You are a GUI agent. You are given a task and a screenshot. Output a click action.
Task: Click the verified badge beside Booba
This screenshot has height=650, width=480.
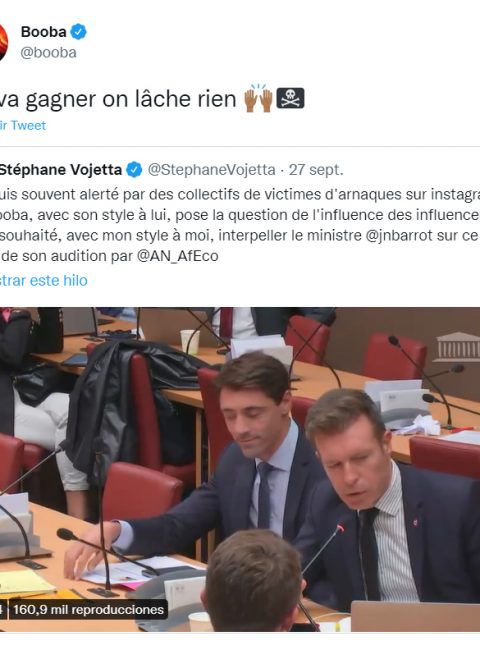(78, 32)
